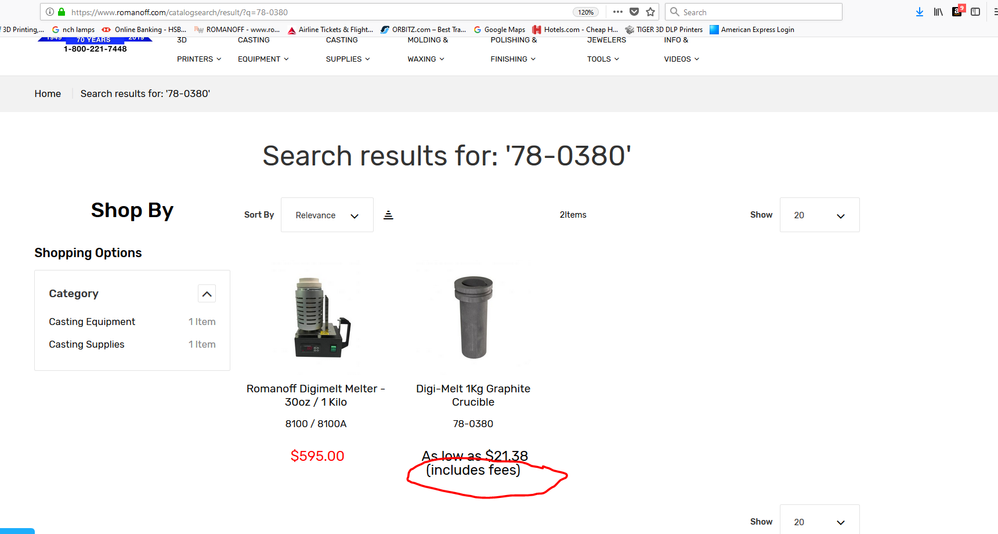This screenshot has width=998, height=534.
Task: Filter by Casting Supplies category
Action: pyautogui.click(x=87, y=344)
